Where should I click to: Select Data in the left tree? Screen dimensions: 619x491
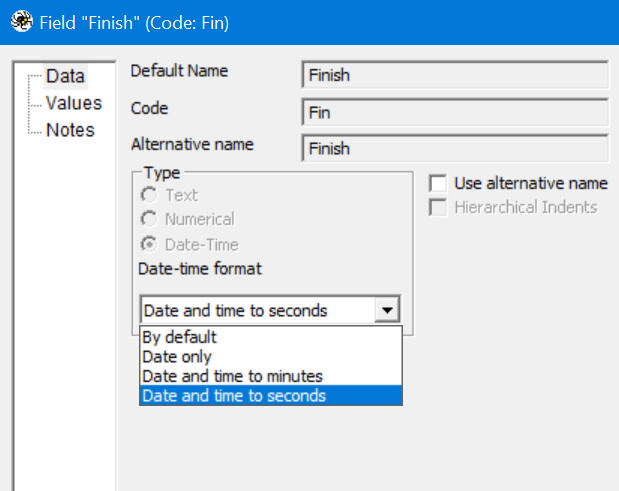[x=65, y=75]
